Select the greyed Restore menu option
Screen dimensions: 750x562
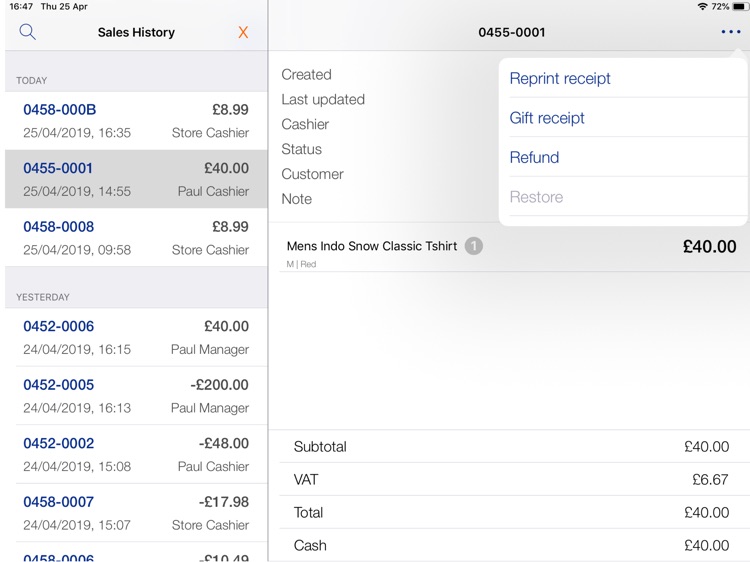(624, 197)
